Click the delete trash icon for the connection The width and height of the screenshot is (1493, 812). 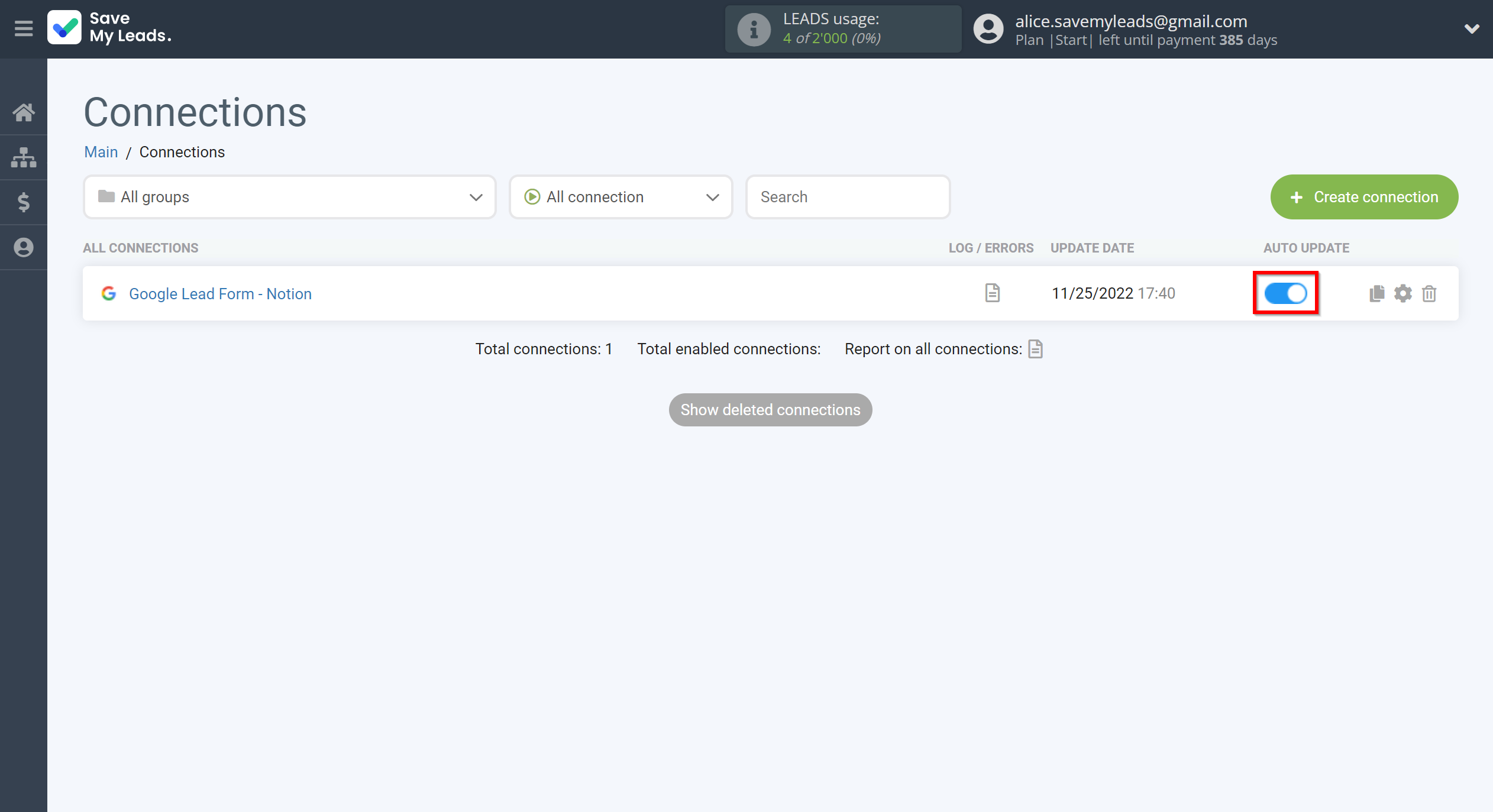[1429, 293]
